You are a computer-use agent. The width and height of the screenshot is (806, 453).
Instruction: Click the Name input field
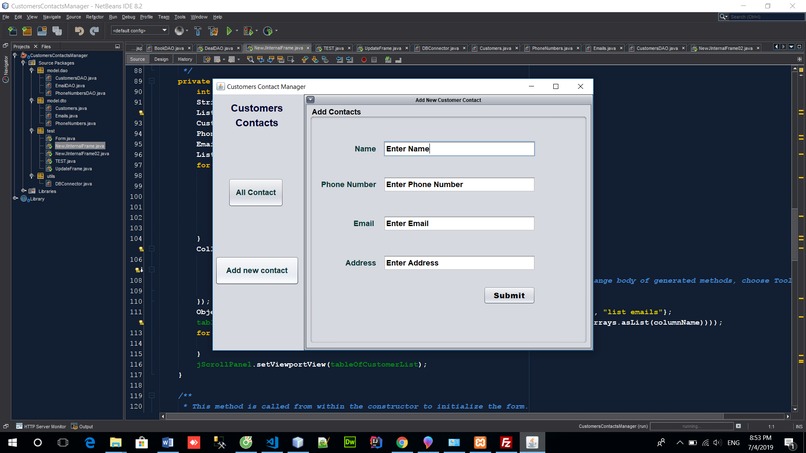pos(459,149)
